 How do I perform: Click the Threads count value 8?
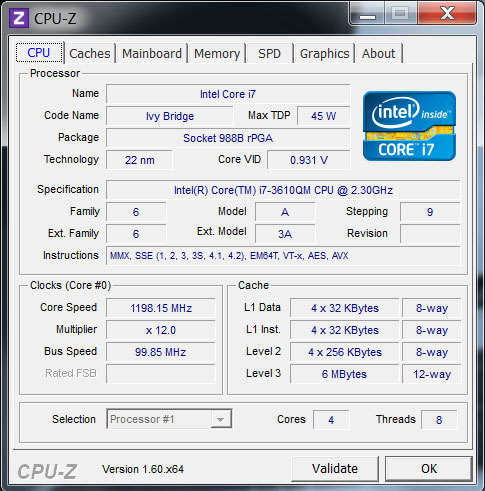pyautogui.click(x=439, y=420)
